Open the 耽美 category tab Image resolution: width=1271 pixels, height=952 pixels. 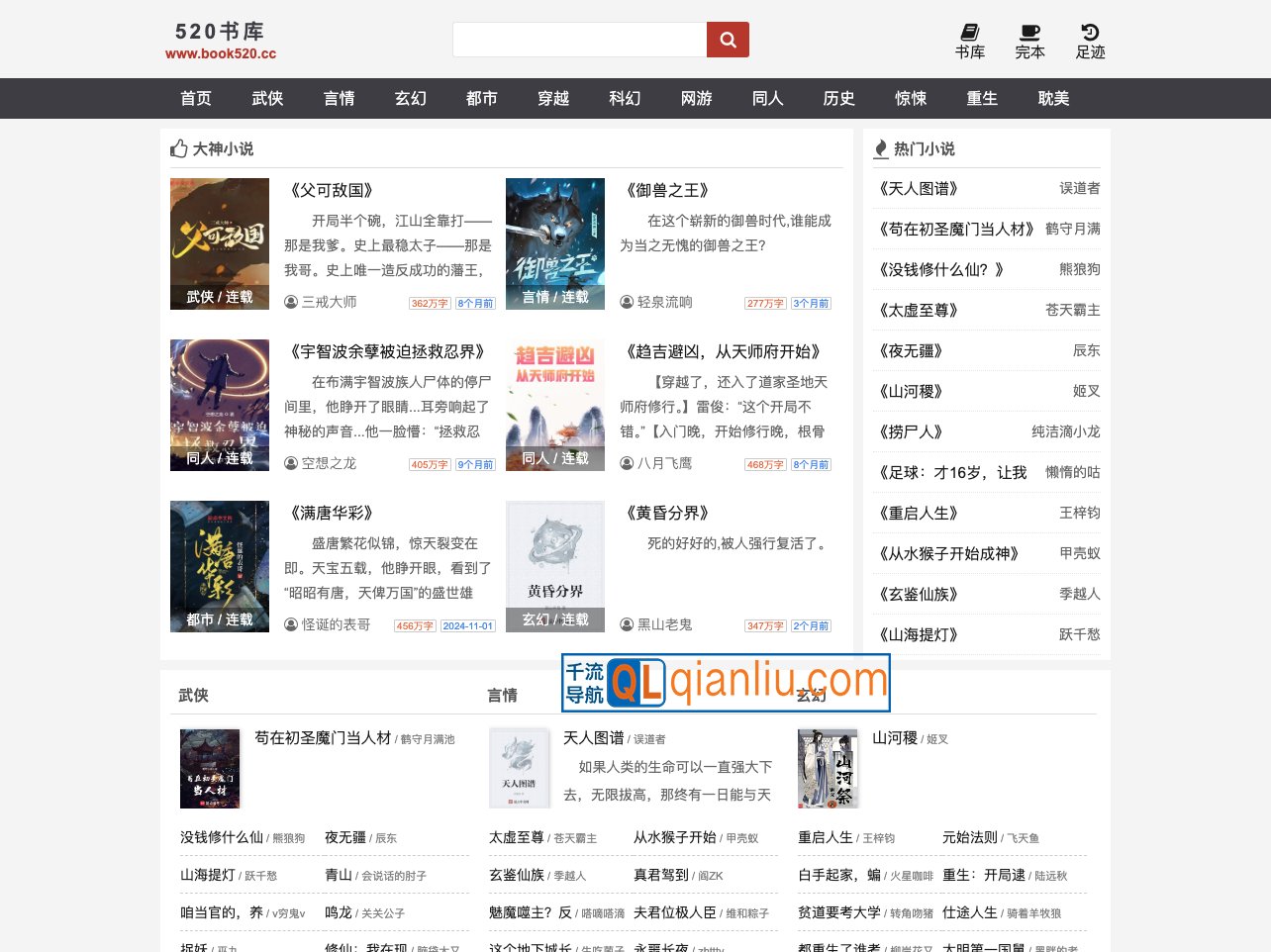pyautogui.click(x=1053, y=98)
